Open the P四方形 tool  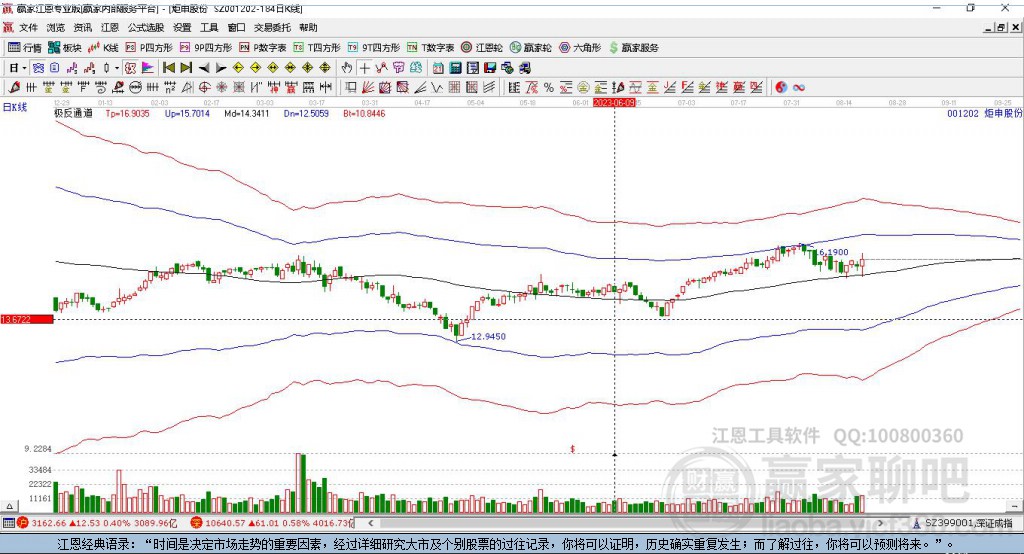click(149, 48)
